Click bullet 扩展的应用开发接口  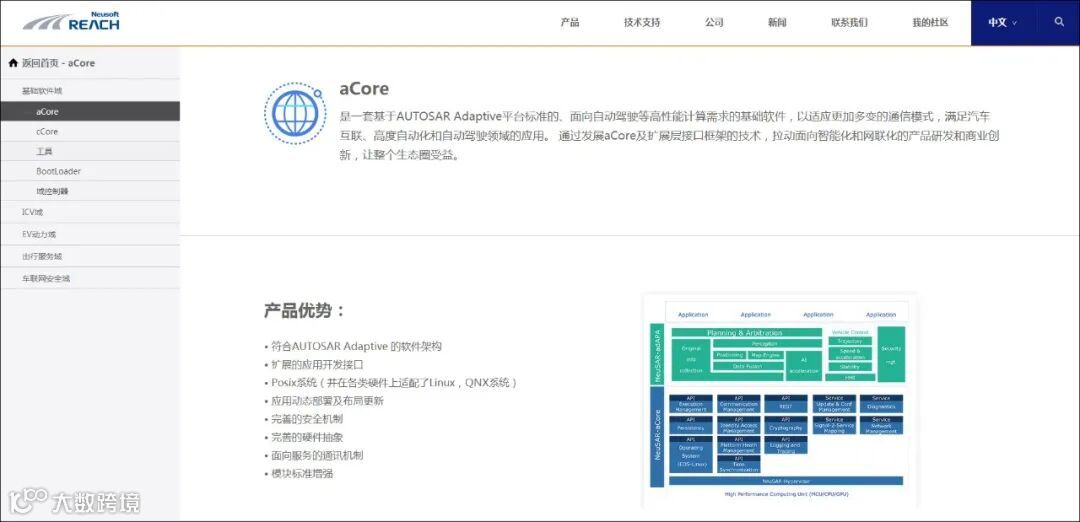pyautogui.click(x=313, y=364)
